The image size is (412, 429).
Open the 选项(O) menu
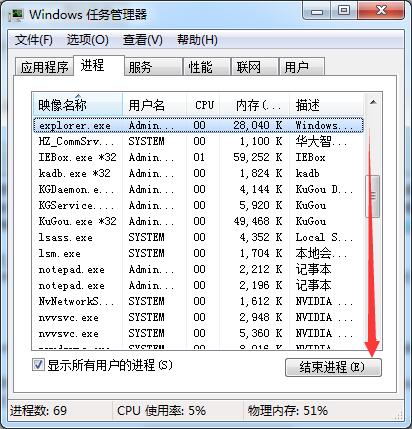tap(88, 40)
